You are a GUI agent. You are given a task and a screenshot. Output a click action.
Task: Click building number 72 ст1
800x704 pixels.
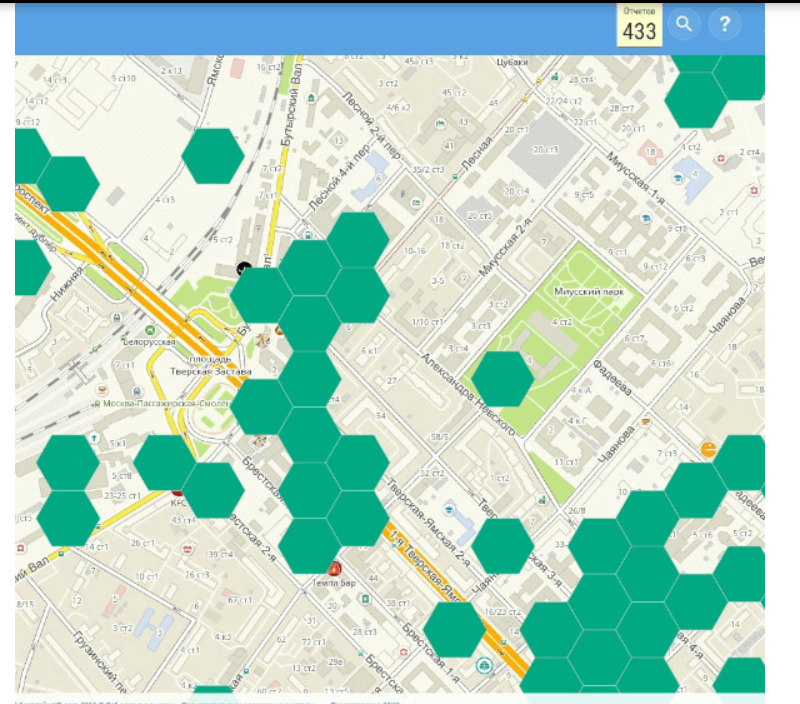click(x=314, y=642)
